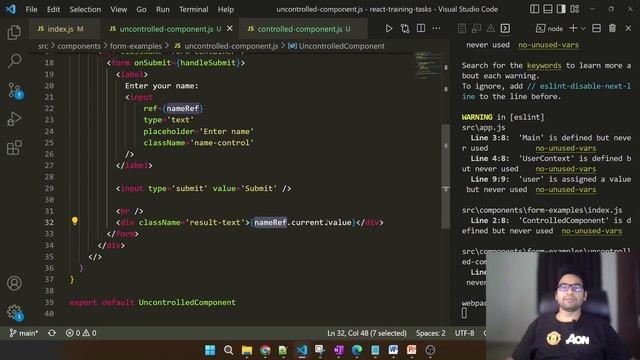The image size is (640, 360).
Task: Show the Debug Console panel icon
Action: [476, 28]
